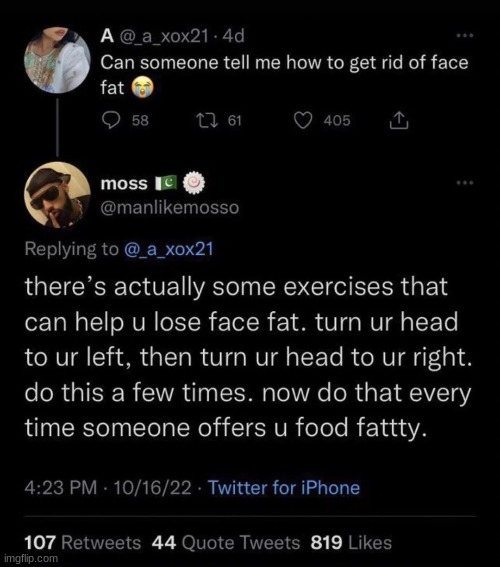The width and height of the screenshot is (500, 567).
Task: Like the tweet with heart icon
Action: pyautogui.click(x=302, y=120)
